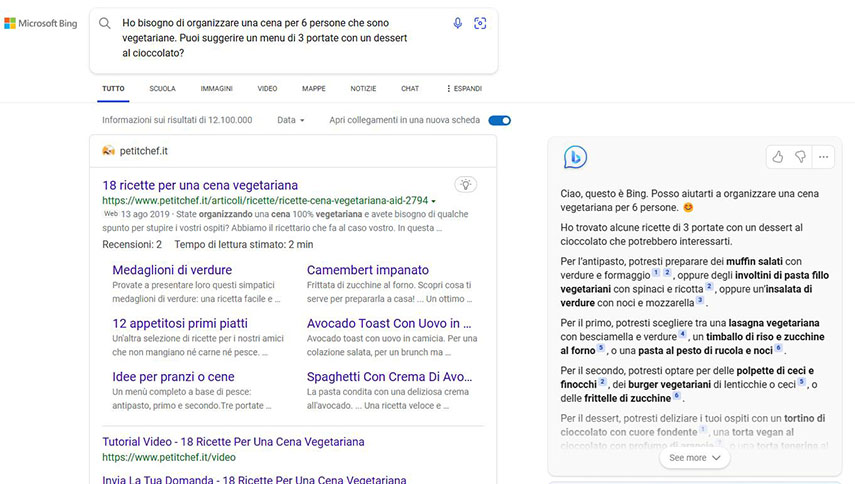Image resolution: width=855 pixels, height=484 pixels.
Task: Click the 'lasagna vegetariana' bold text
Action: (x=774, y=323)
